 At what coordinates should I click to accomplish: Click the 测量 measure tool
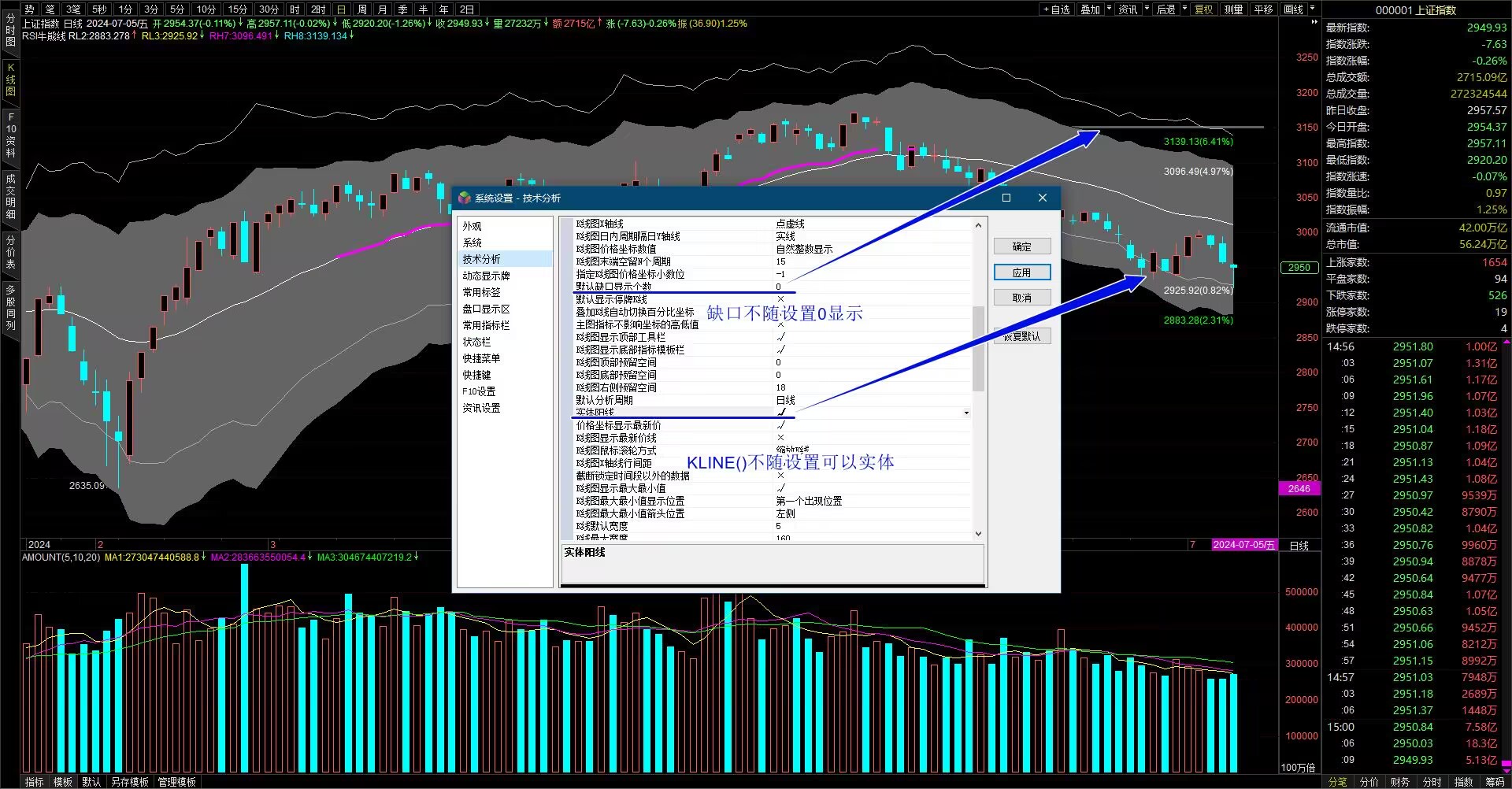click(x=1234, y=9)
